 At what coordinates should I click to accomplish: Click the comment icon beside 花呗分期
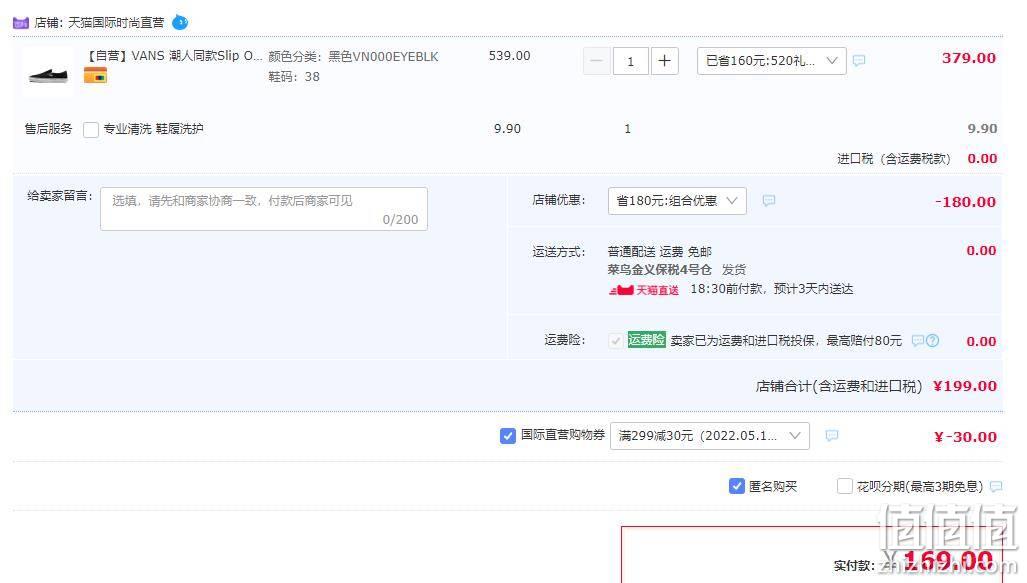pyautogui.click(x=996, y=486)
